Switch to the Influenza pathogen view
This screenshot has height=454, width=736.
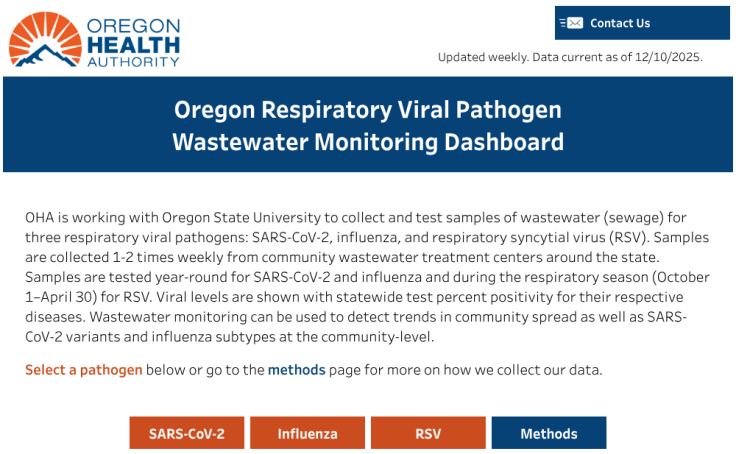click(307, 433)
